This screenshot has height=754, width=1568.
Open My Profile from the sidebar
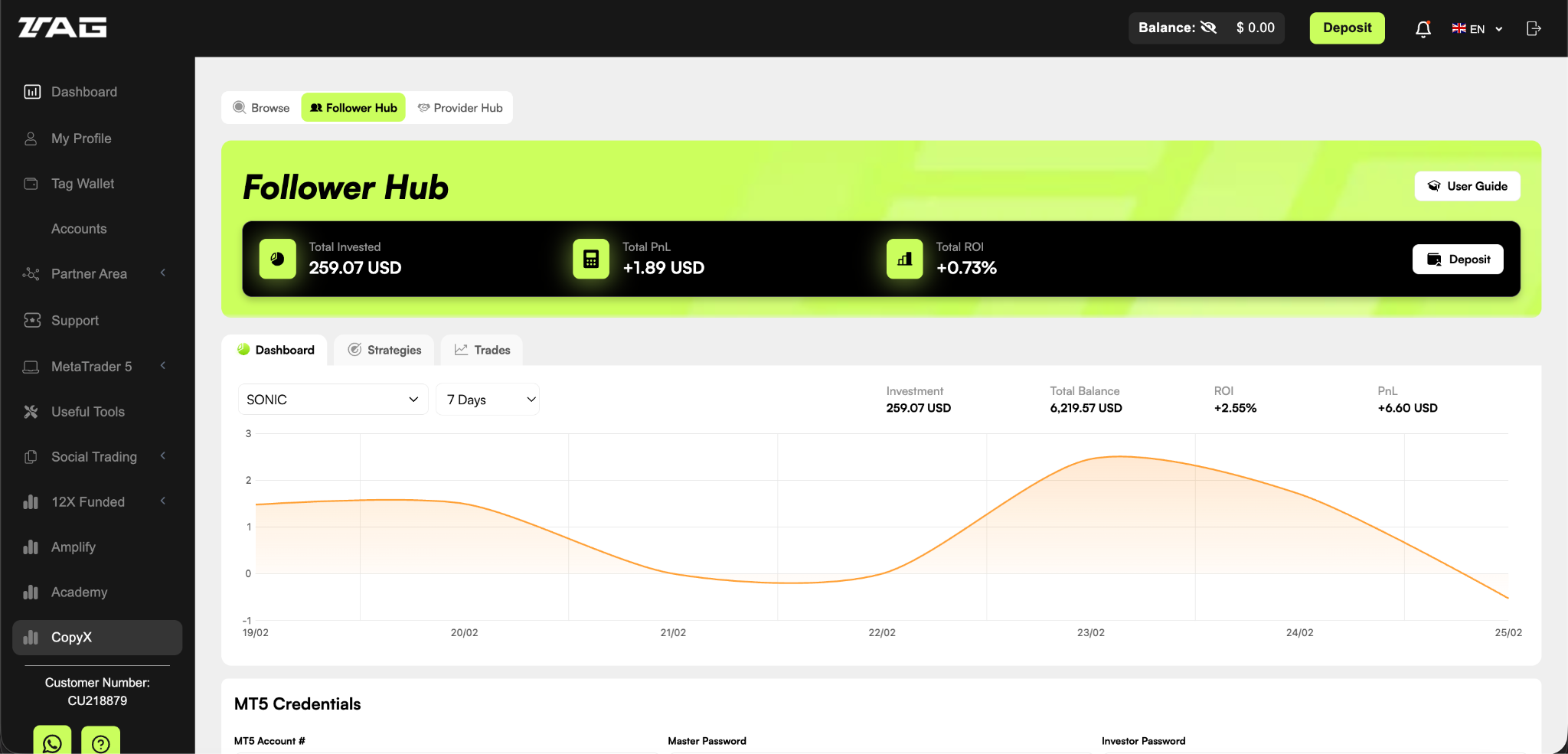pyautogui.click(x=83, y=138)
